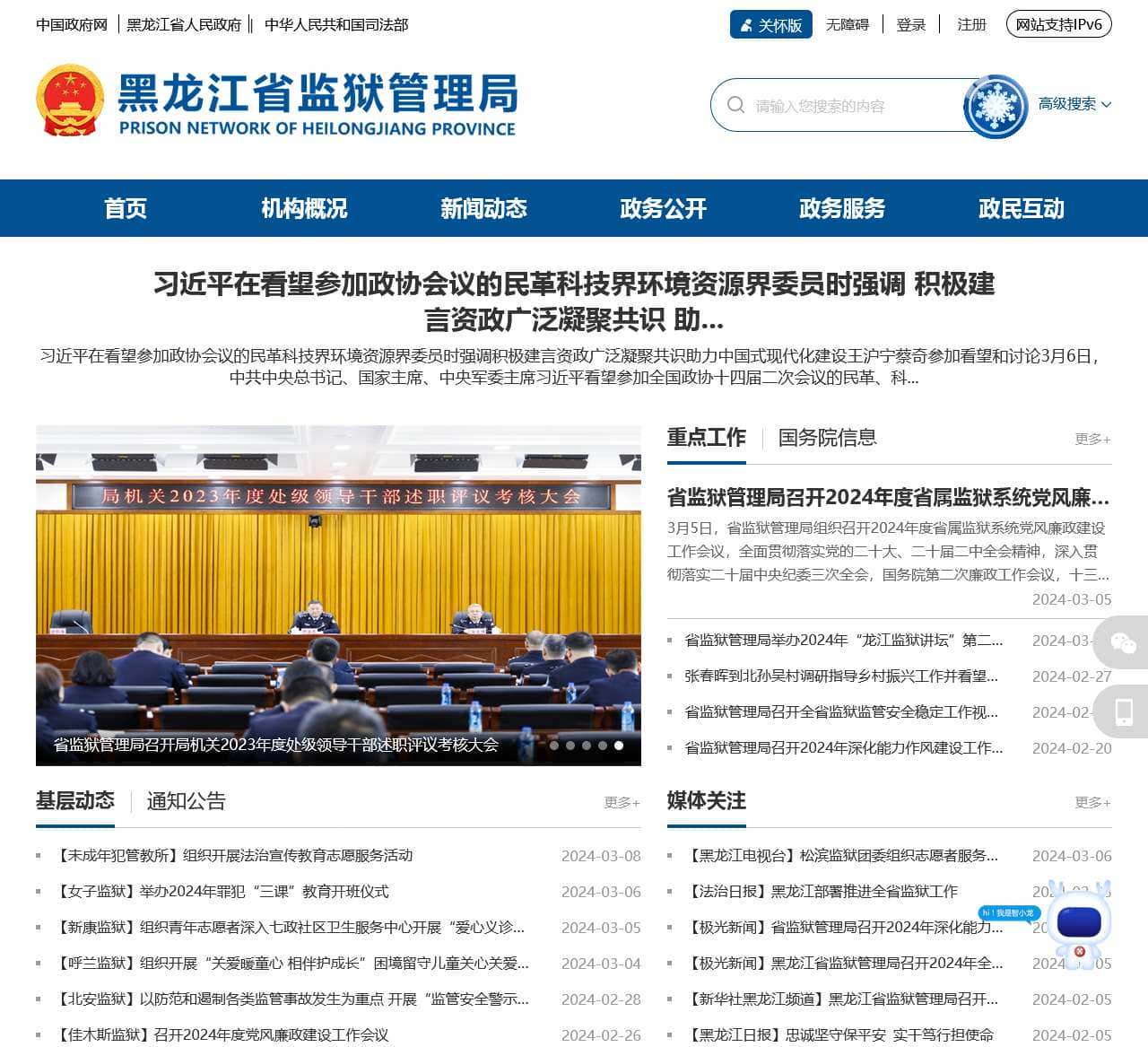Click the mobile version icon in right sidebar
This screenshot has height=1047, width=1148.
point(1124,711)
